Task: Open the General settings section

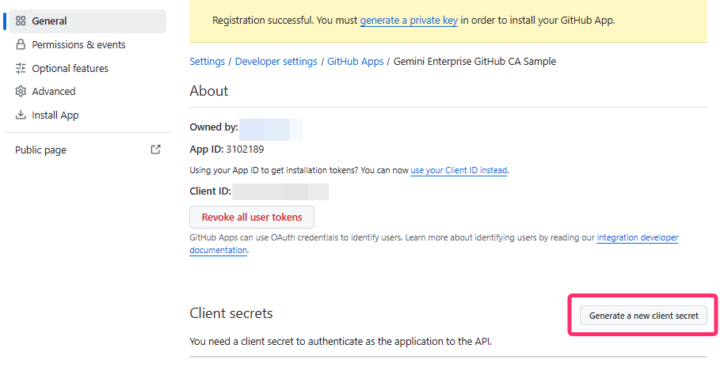Action: (87, 21)
